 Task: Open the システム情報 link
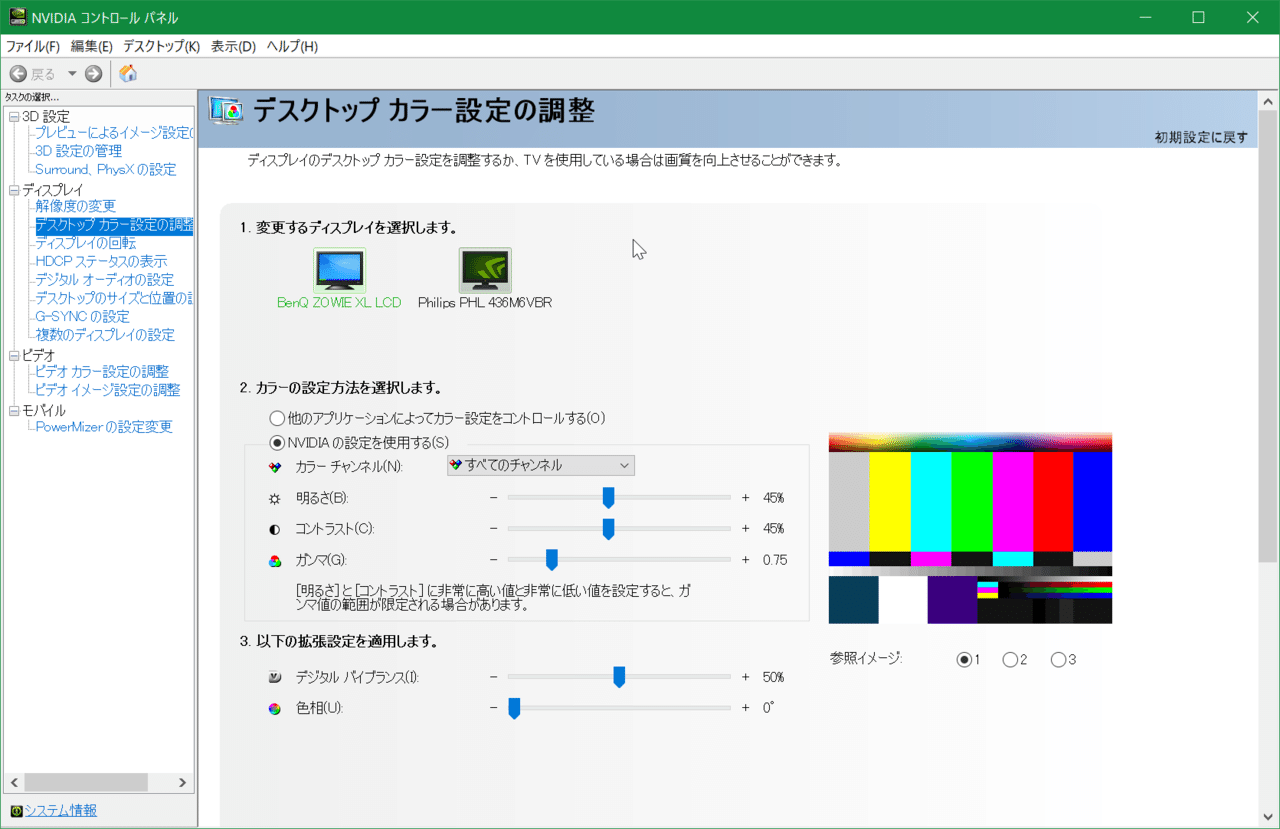click(61, 811)
